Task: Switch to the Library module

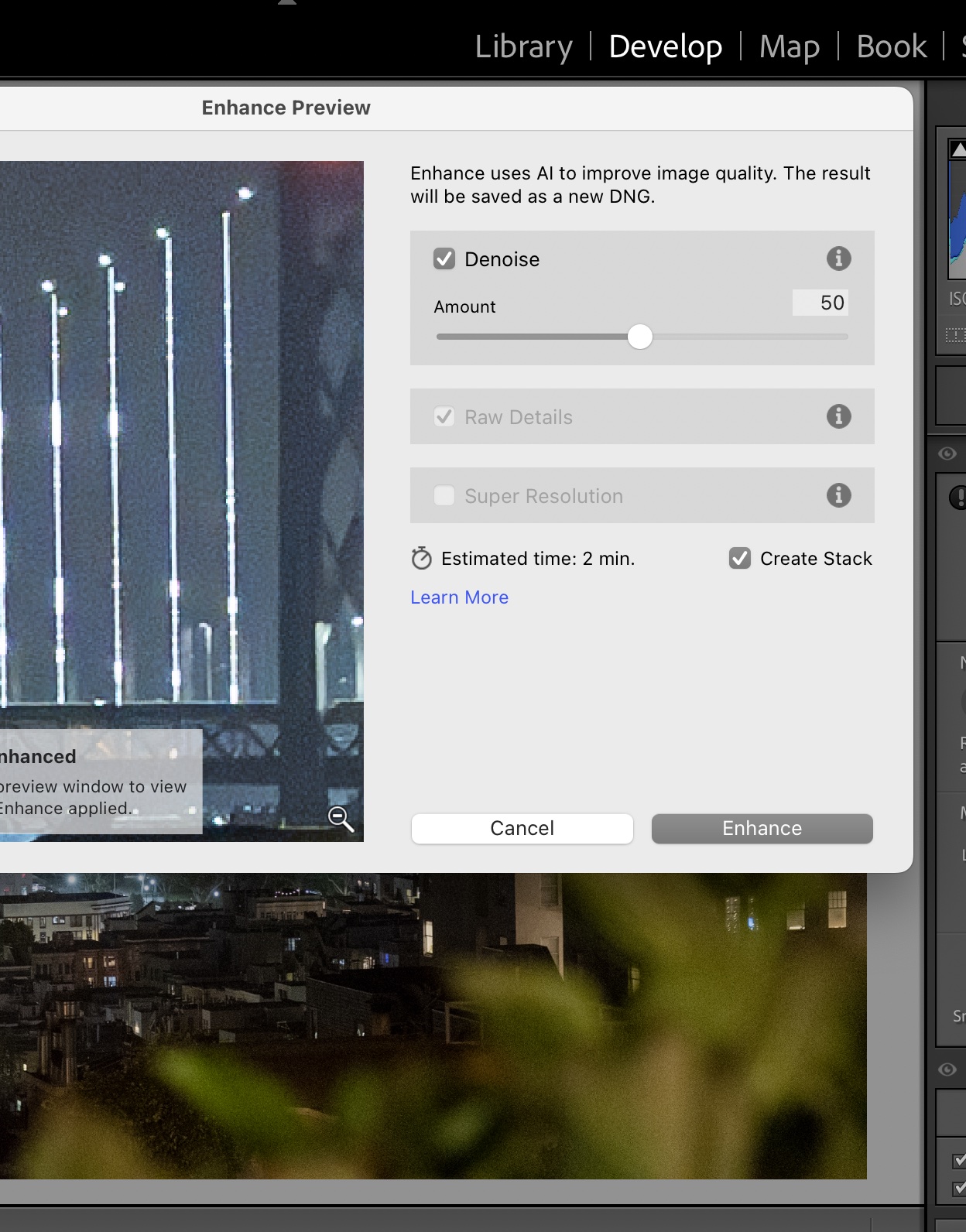Action: [523, 47]
